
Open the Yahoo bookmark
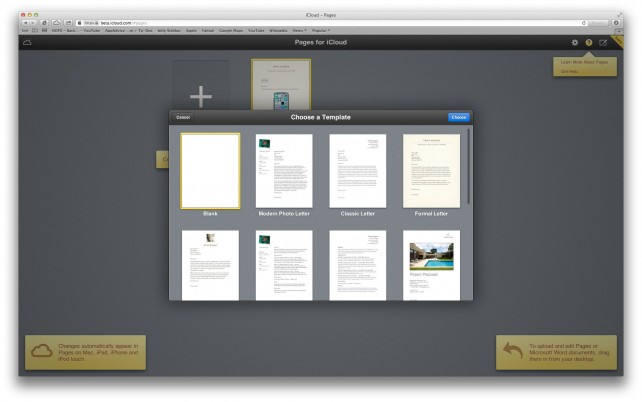[208, 31]
